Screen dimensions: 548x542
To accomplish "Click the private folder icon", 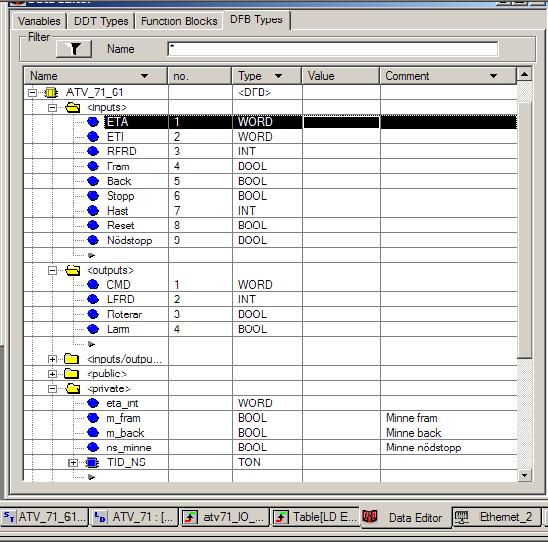I will point(73,388).
